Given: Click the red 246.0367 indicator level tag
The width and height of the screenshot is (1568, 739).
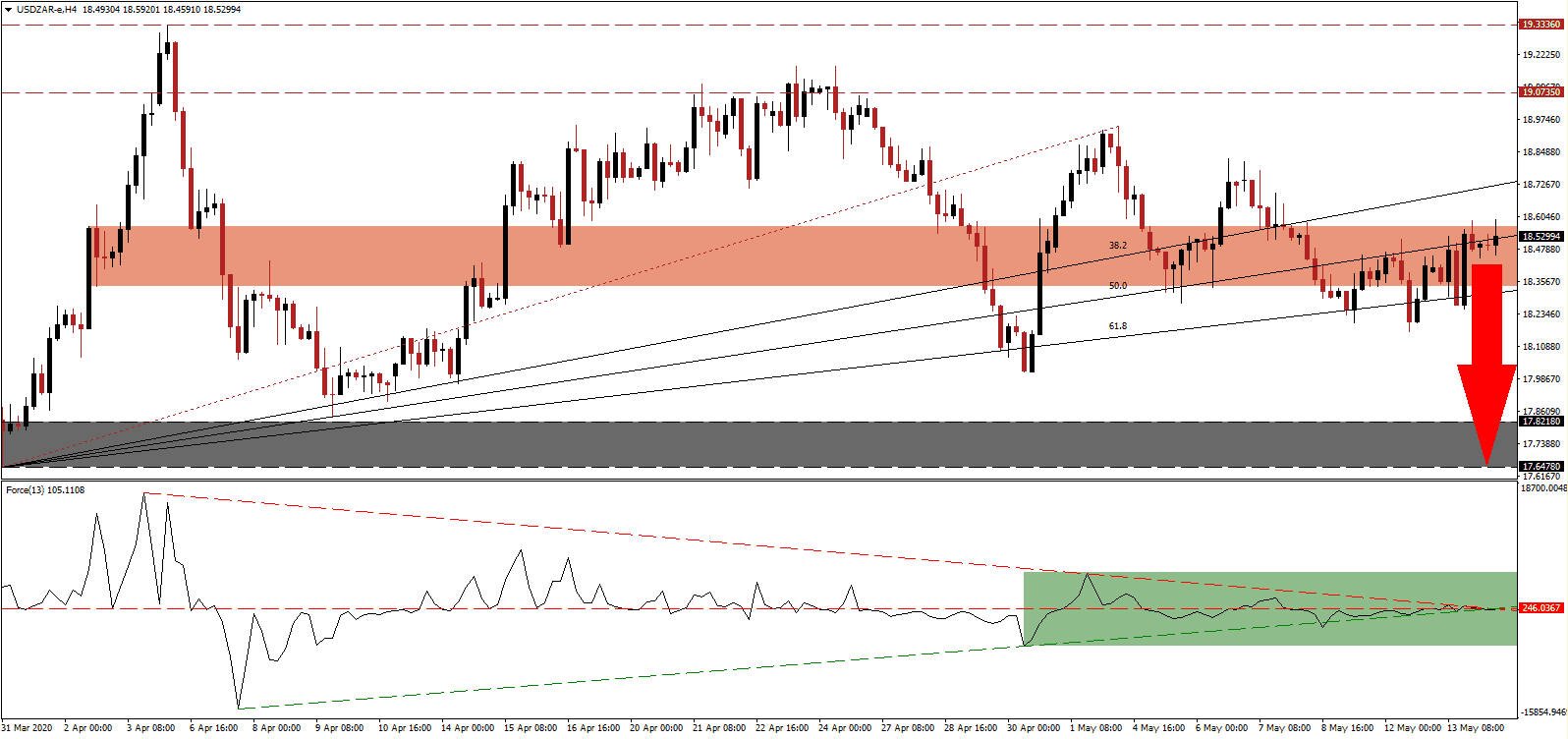Looking at the screenshot, I should (x=1540, y=608).
